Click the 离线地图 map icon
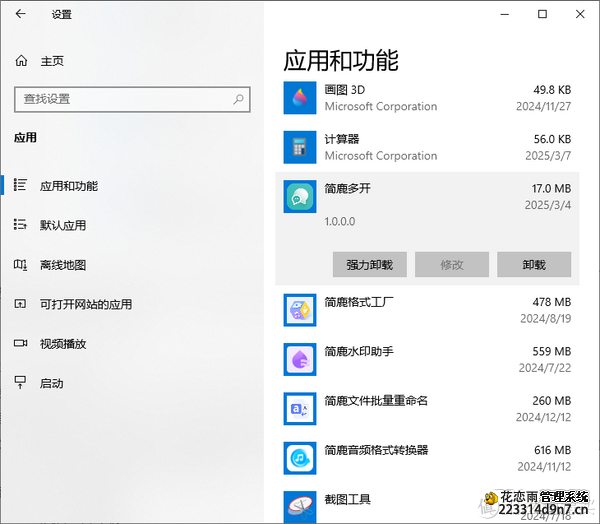The height and width of the screenshot is (524, 600). pyautogui.click(x=20, y=264)
